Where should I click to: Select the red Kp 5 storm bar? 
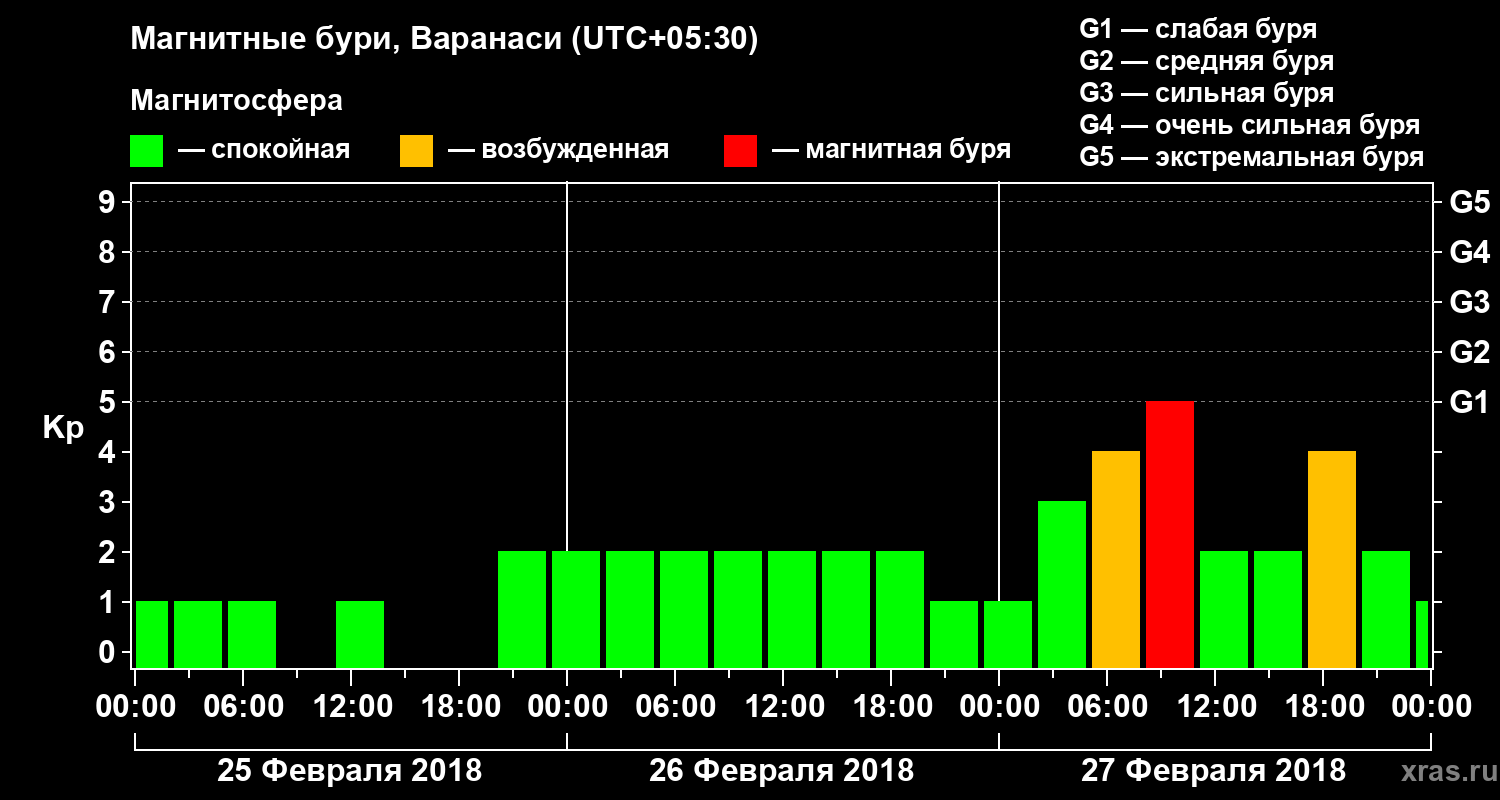pyautogui.click(x=1170, y=534)
